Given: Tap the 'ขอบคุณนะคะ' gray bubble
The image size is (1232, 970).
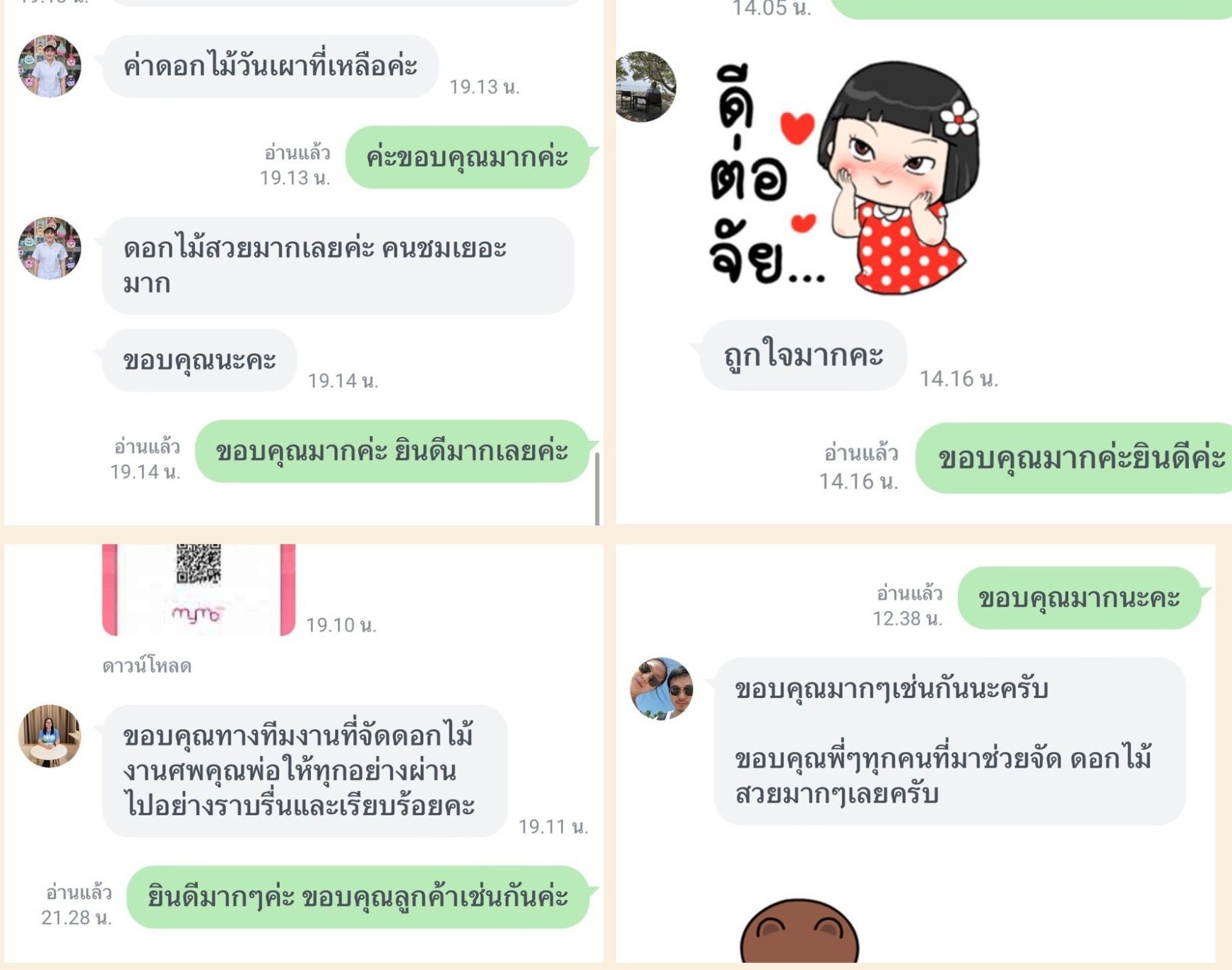Looking at the screenshot, I should (199, 360).
